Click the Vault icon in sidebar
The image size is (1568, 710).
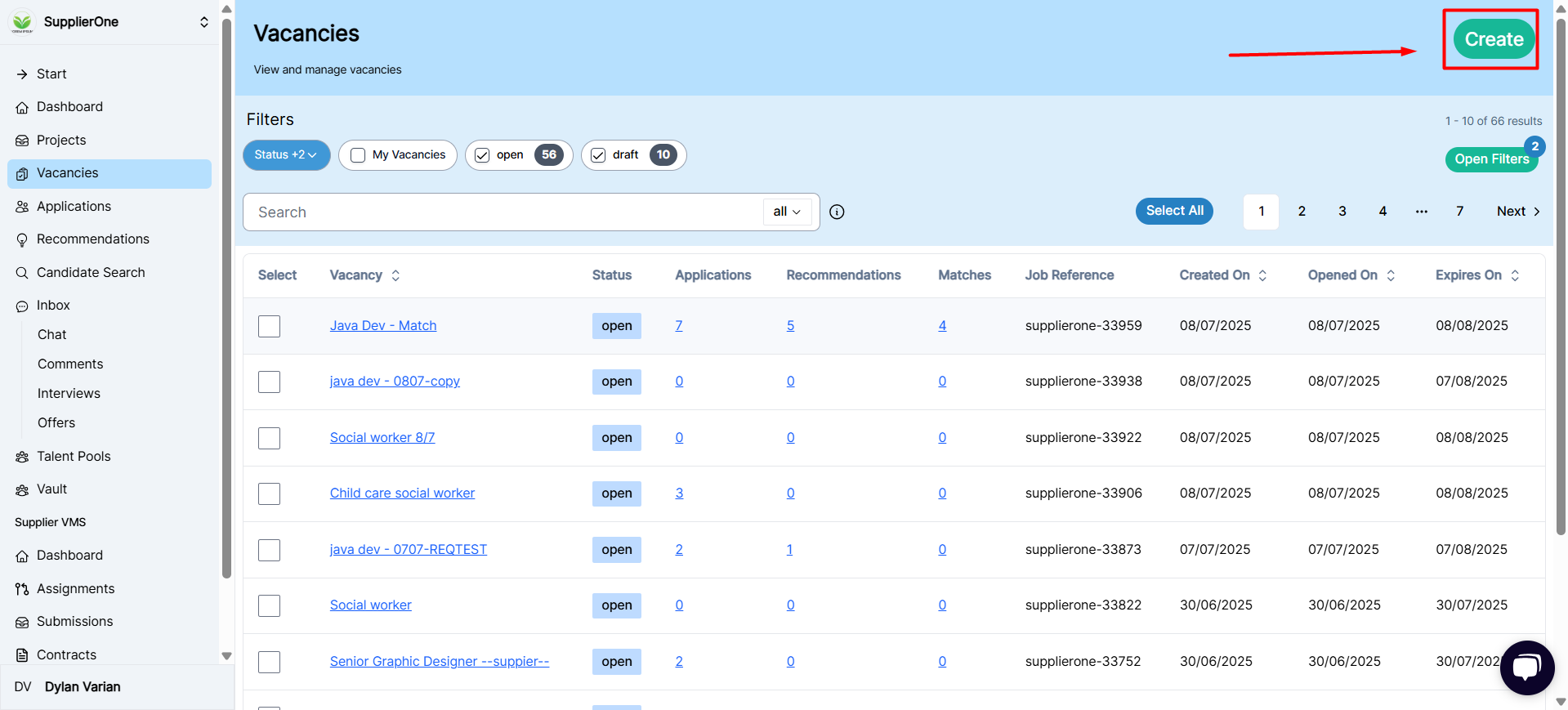[22, 489]
